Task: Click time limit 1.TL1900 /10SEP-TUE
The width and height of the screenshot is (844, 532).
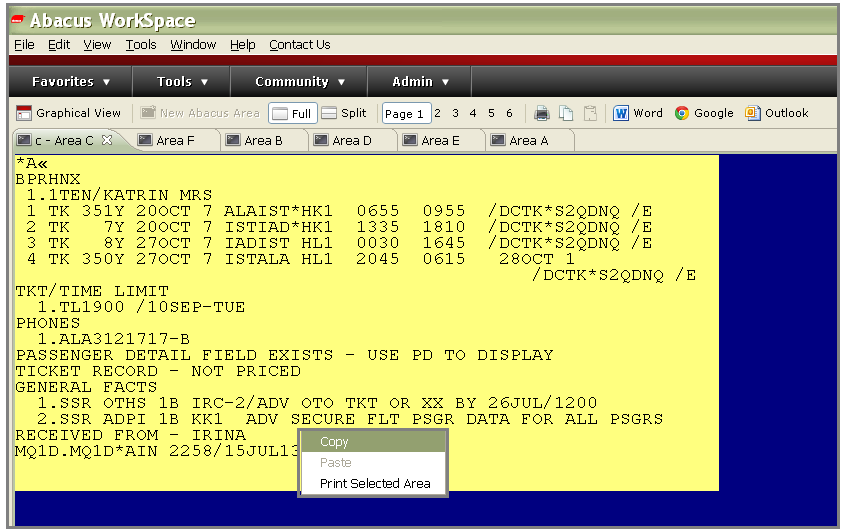Action: tap(141, 307)
